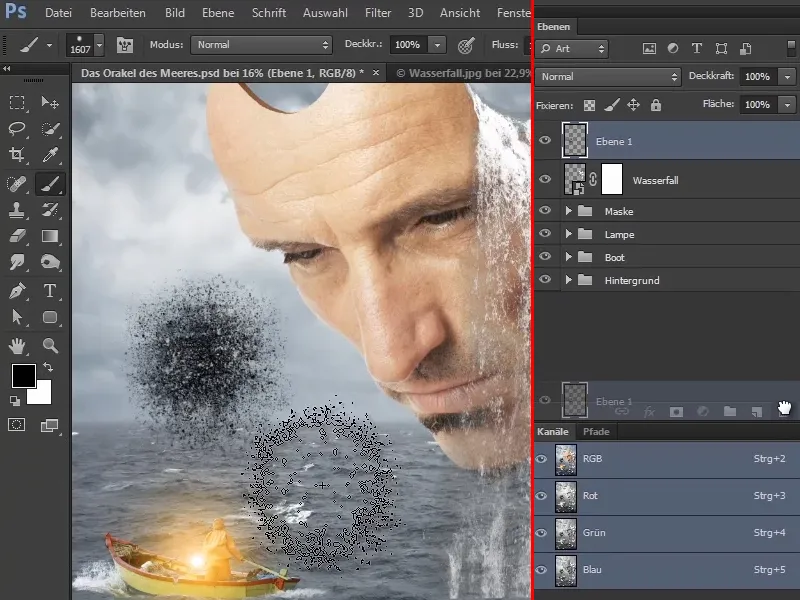Select the Rounded Rectangle shape tool
The height and width of the screenshot is (600, 800).
[49, 317]
